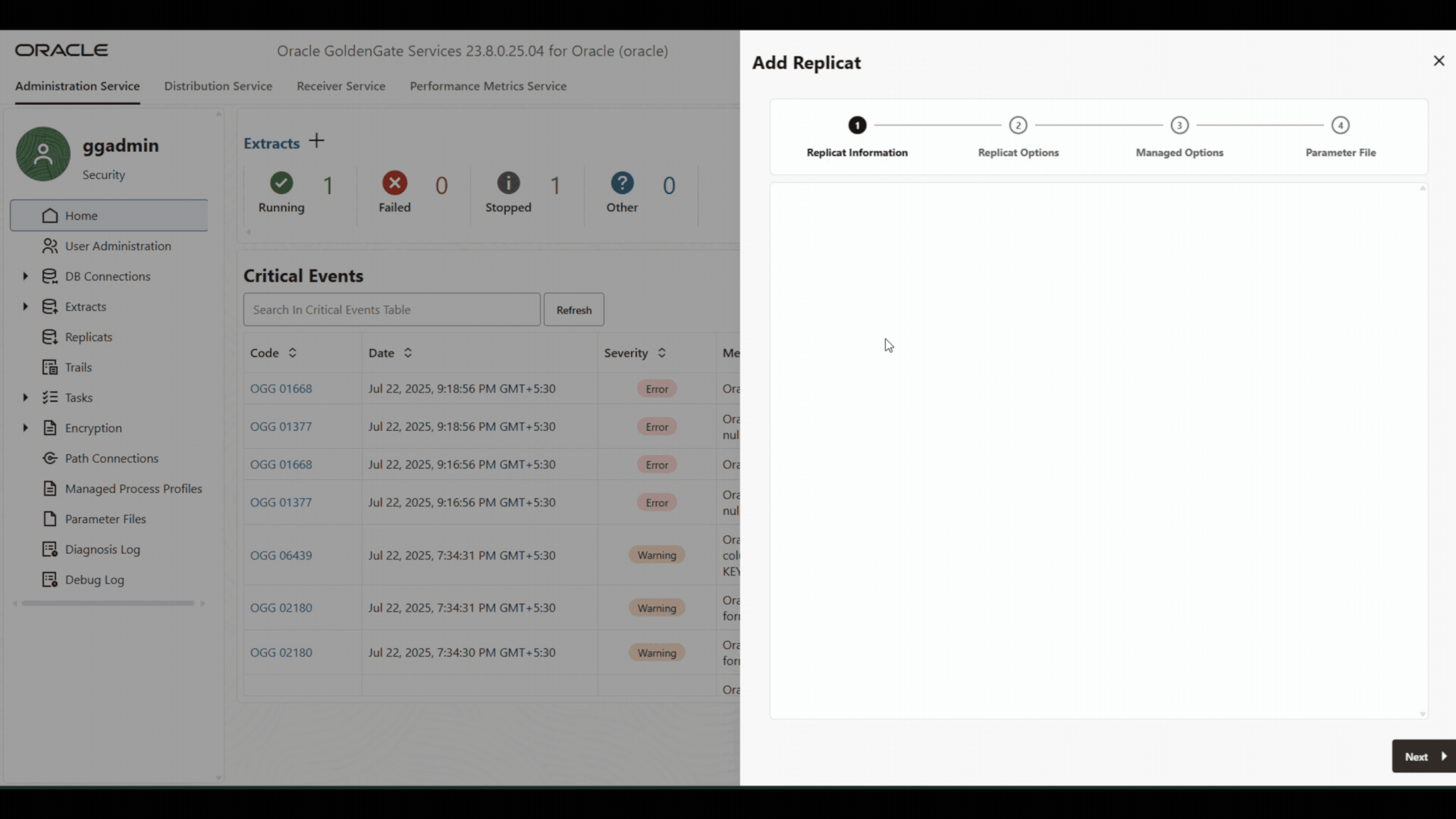
Task: Sort the table by the Severity column
Action: [661, 353]
